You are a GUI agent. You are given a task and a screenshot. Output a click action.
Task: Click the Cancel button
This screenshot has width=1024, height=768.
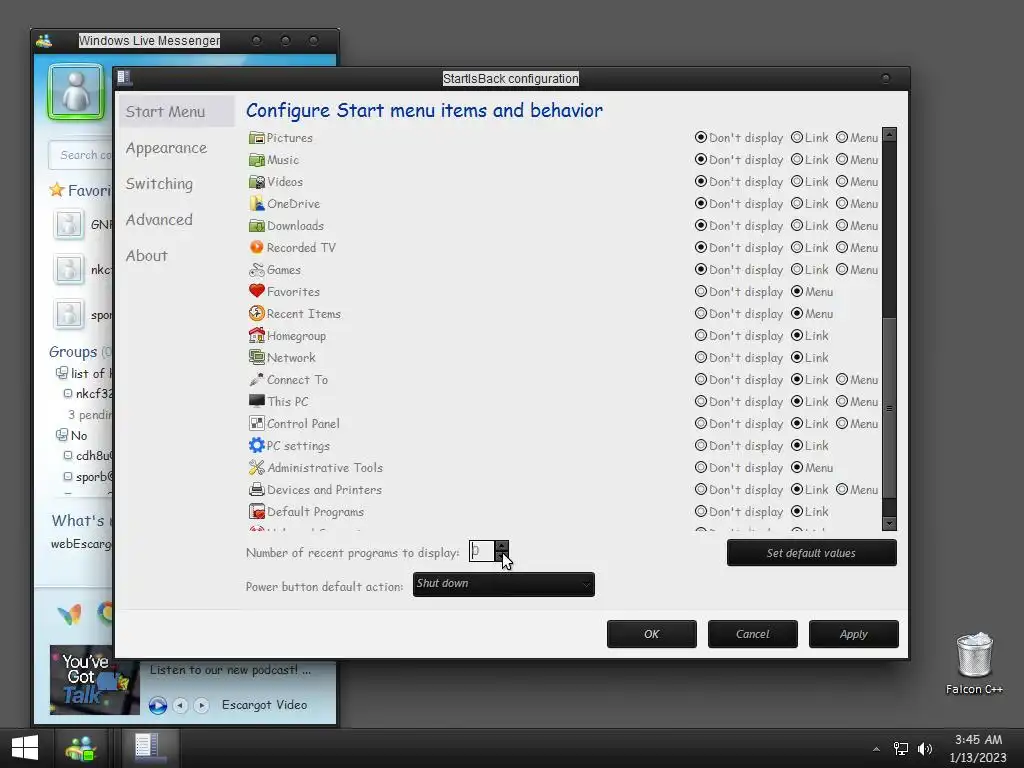(752, 634)
